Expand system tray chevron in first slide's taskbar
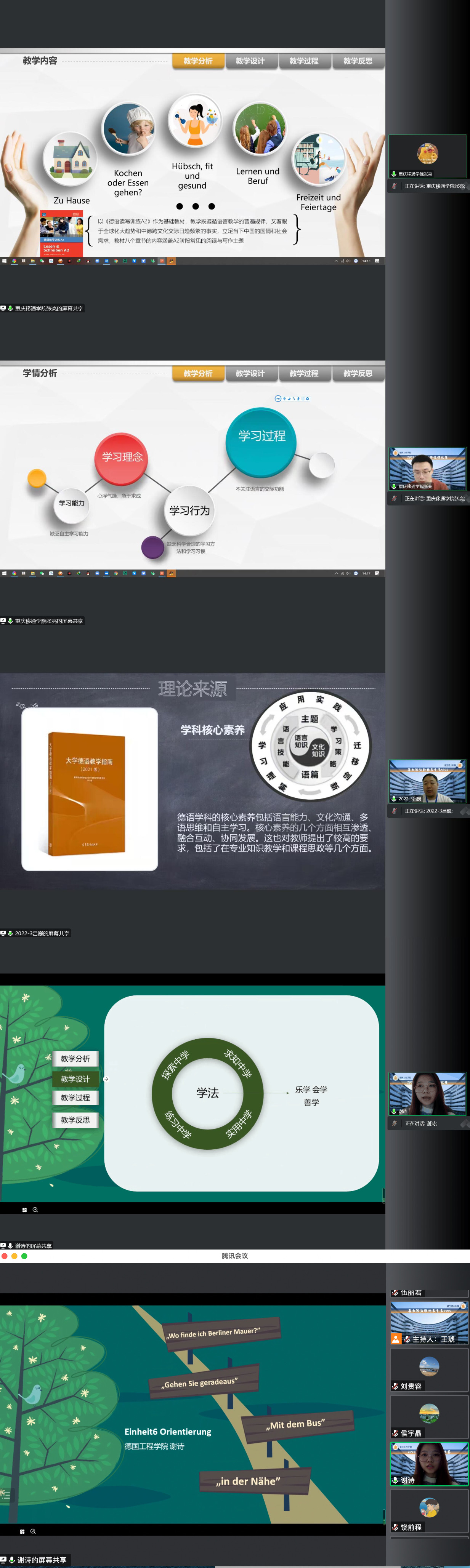Image resolution: width=470 pixels, height=1568 pixels. pyautogui.click(x=336, y=261)
